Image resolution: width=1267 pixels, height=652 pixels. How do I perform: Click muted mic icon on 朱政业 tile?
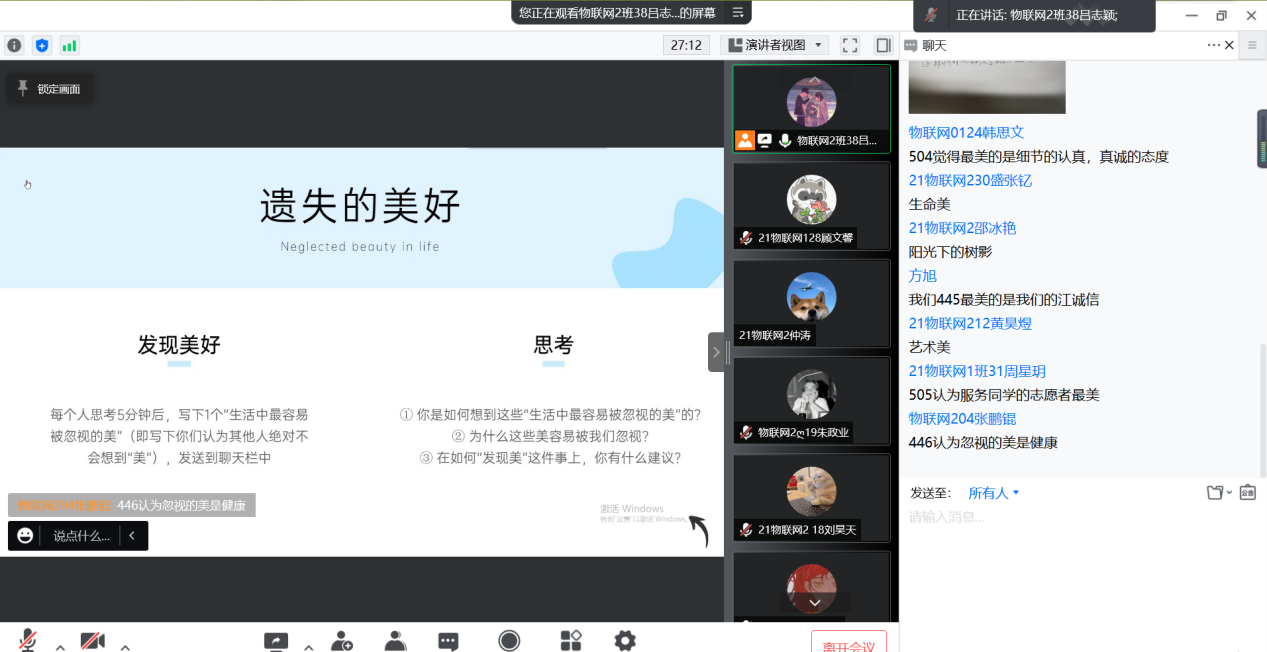[746, 433]
